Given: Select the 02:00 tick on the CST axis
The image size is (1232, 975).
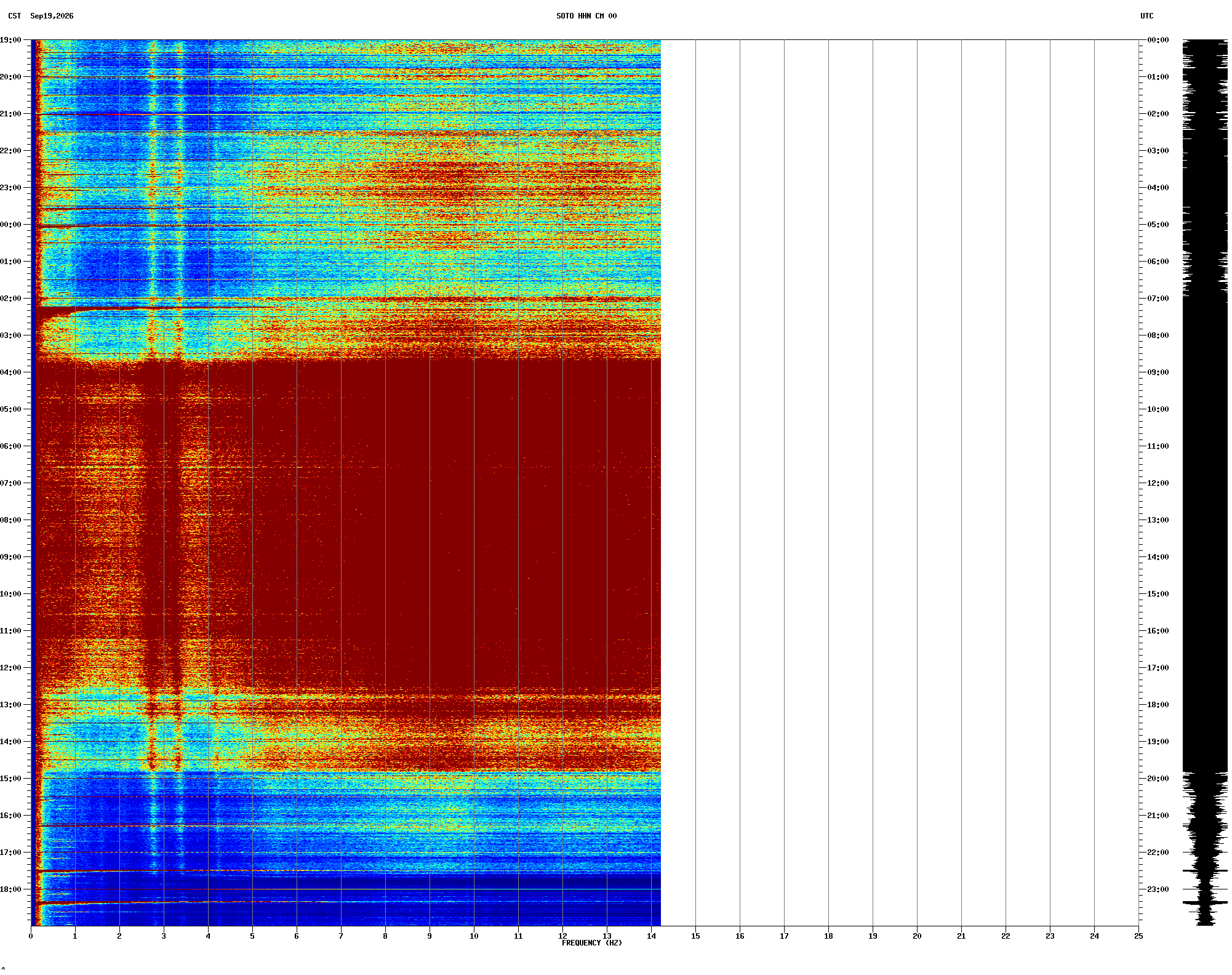Looking at the screenshot, I should pos(10,299).
